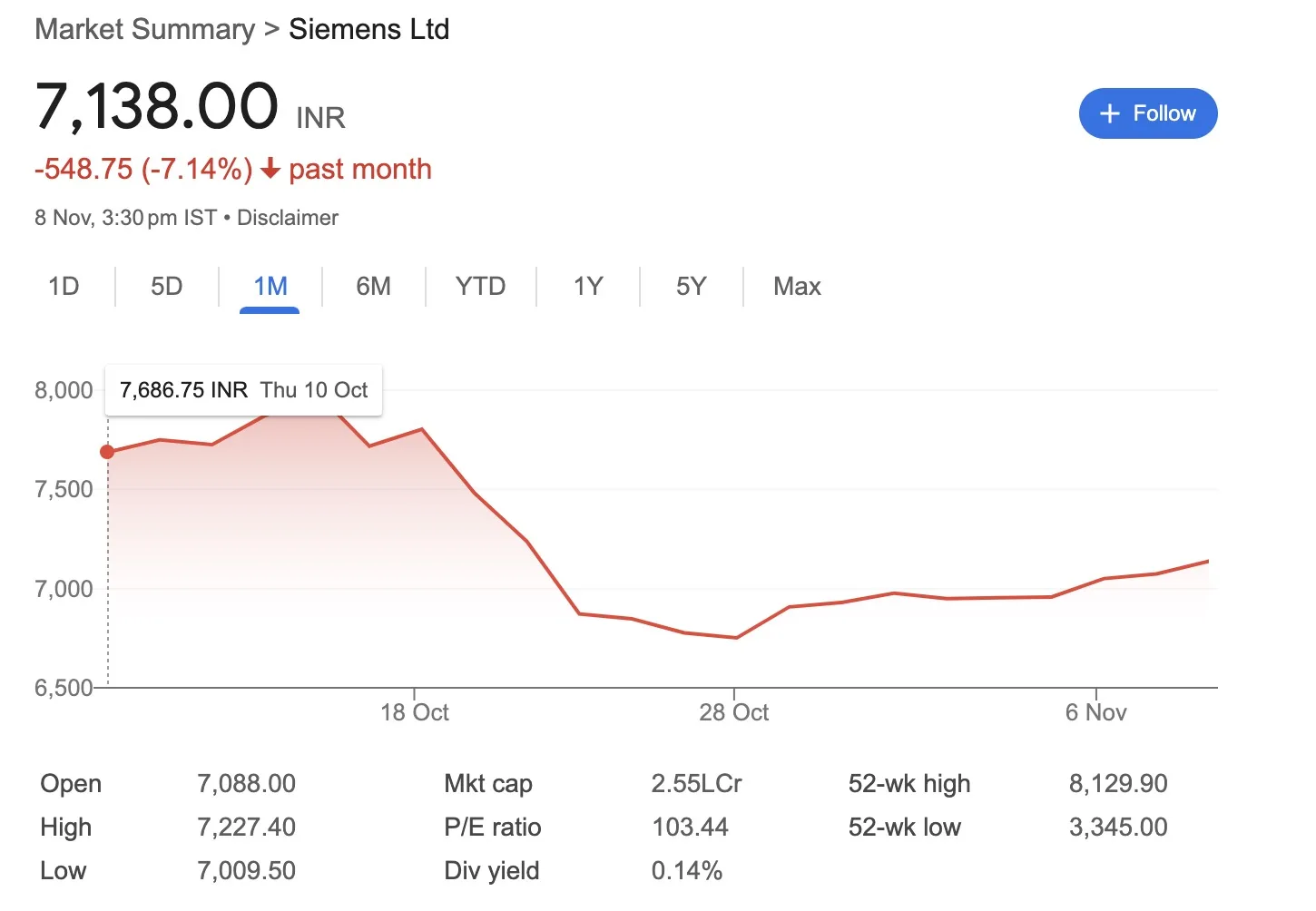The width and height of the screenshot is (1316, 911).
Task: Go back to Market Summary breadcrumb
Action: 144,28
